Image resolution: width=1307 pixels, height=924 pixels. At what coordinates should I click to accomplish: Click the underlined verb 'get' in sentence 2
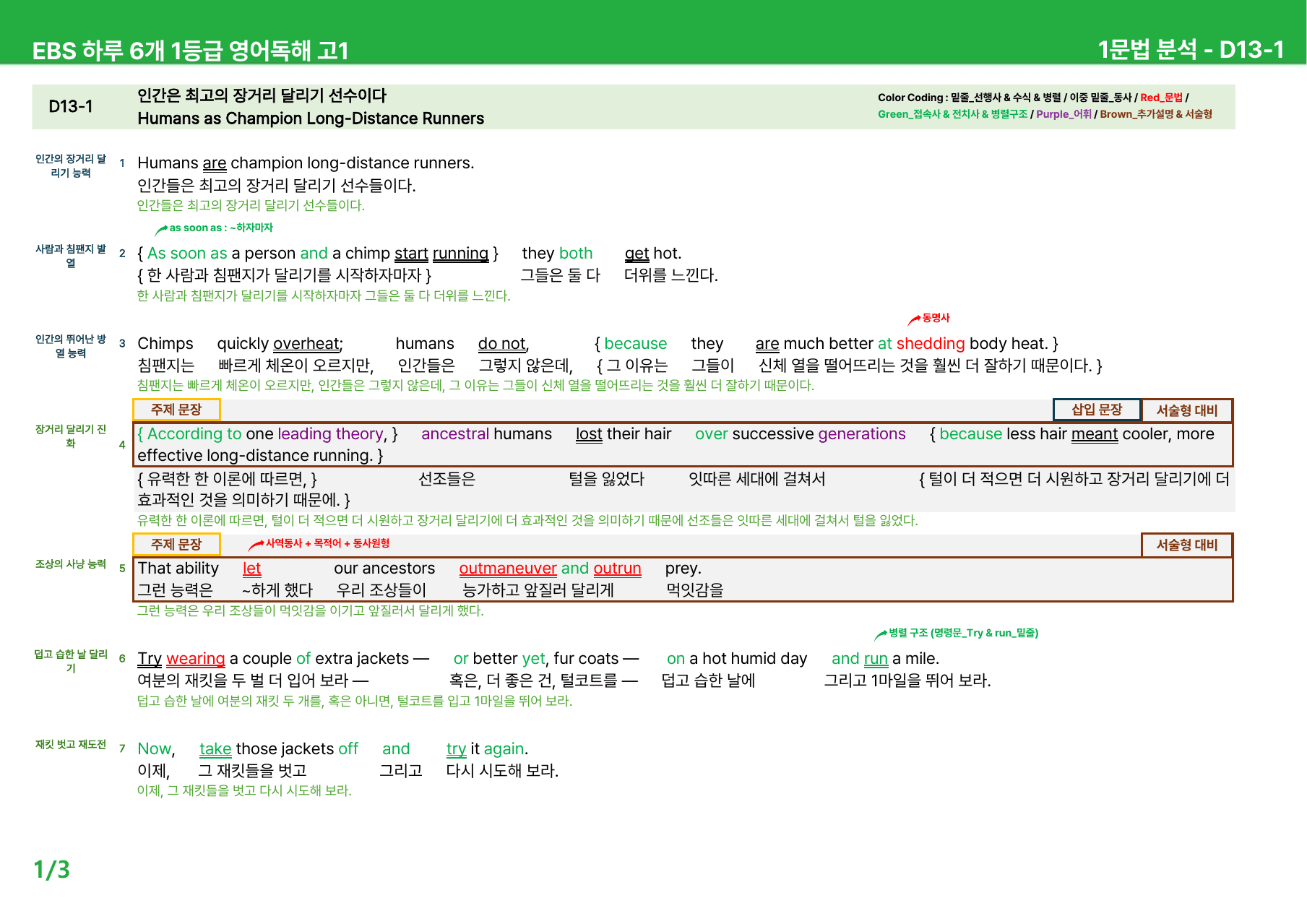(637, 254)
